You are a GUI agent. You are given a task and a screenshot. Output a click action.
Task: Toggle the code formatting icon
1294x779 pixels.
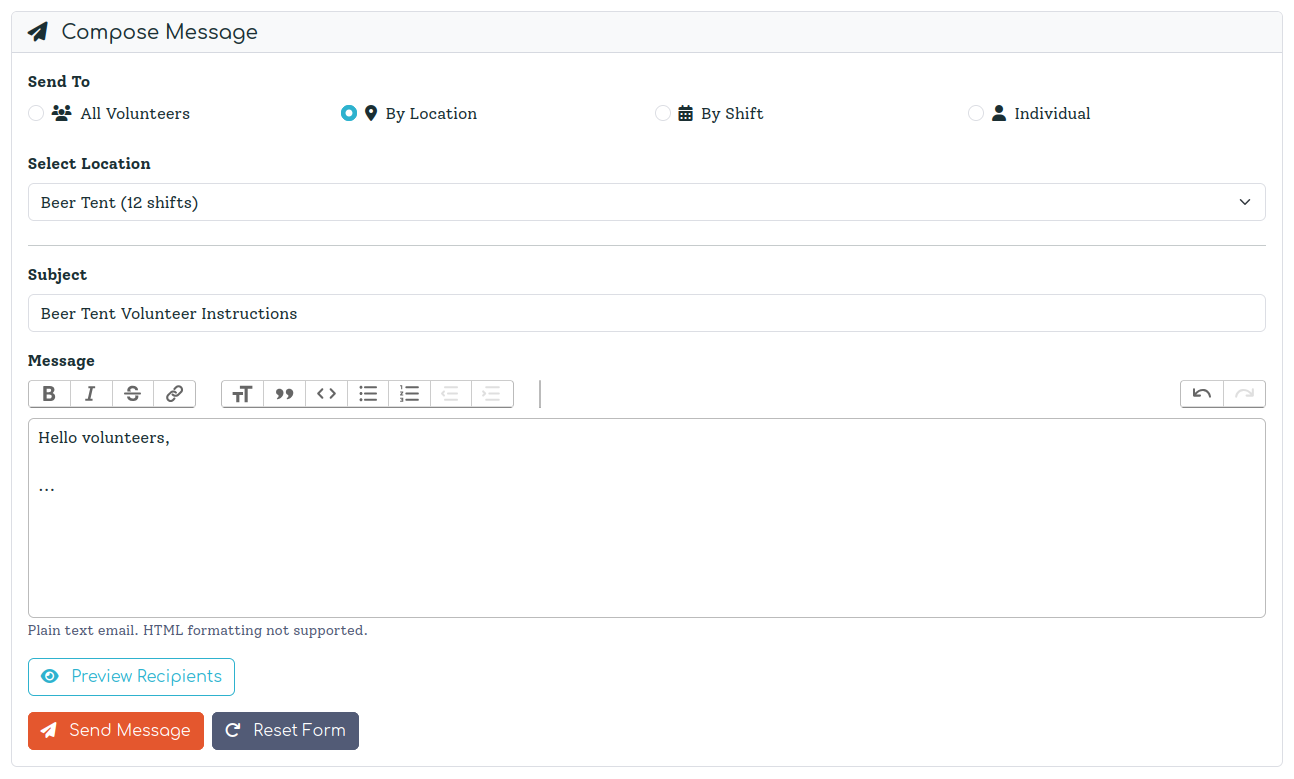pos(325,393)
